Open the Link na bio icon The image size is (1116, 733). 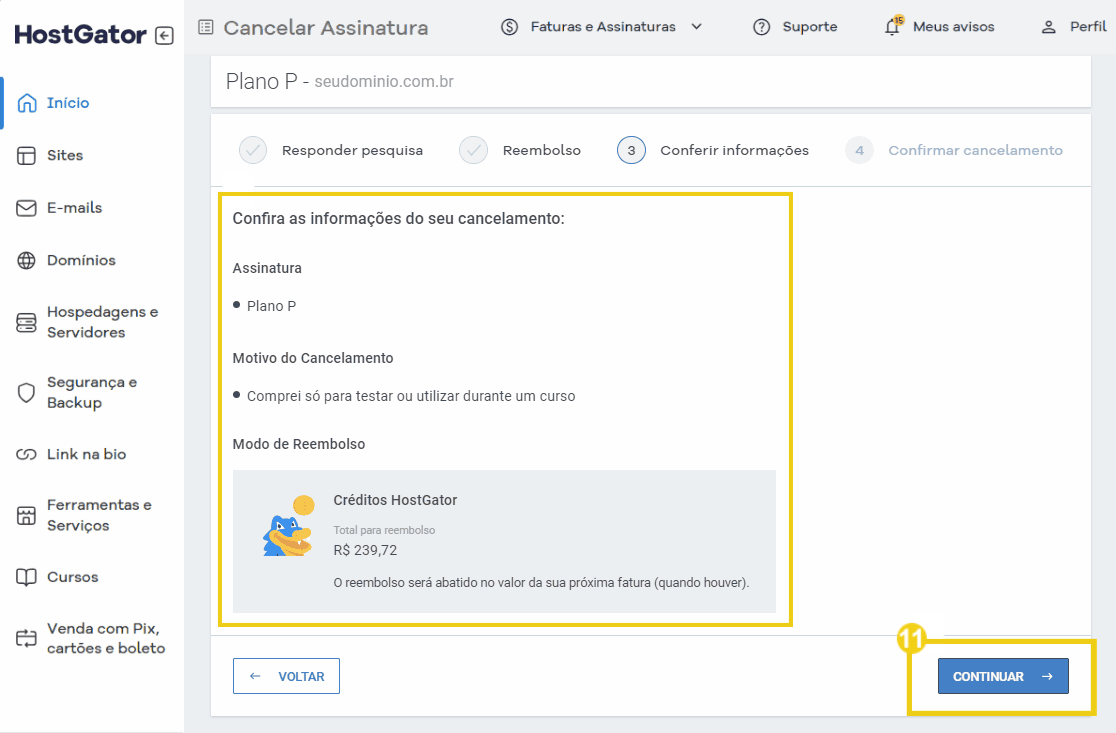point(25,454)
